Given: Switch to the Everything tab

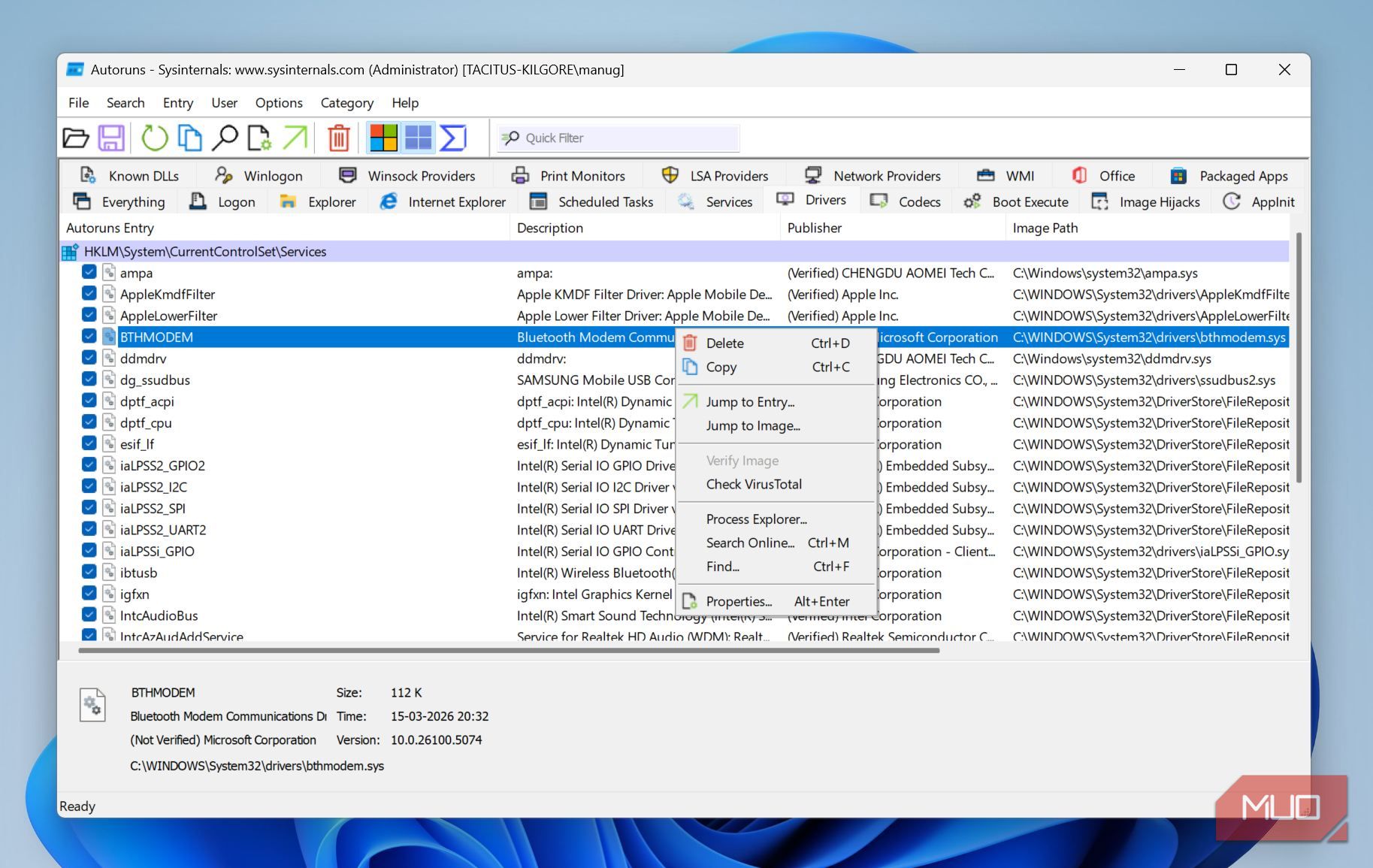Looking at the screenshot, I should click(119, 202).
